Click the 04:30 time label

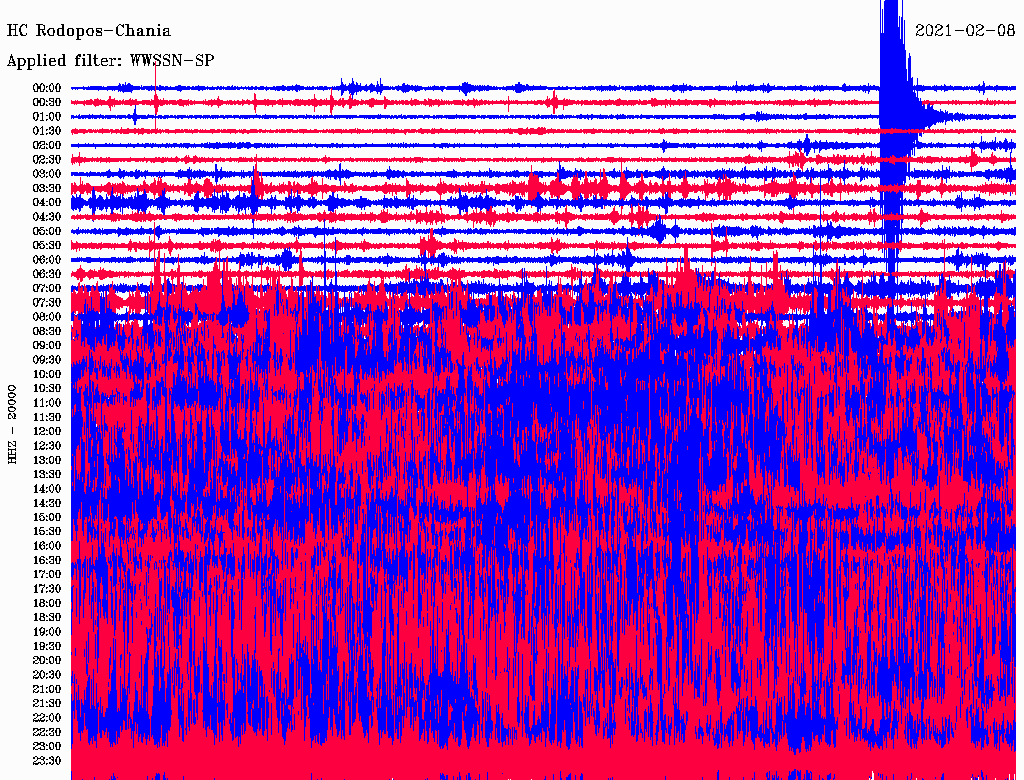(47, 217)
